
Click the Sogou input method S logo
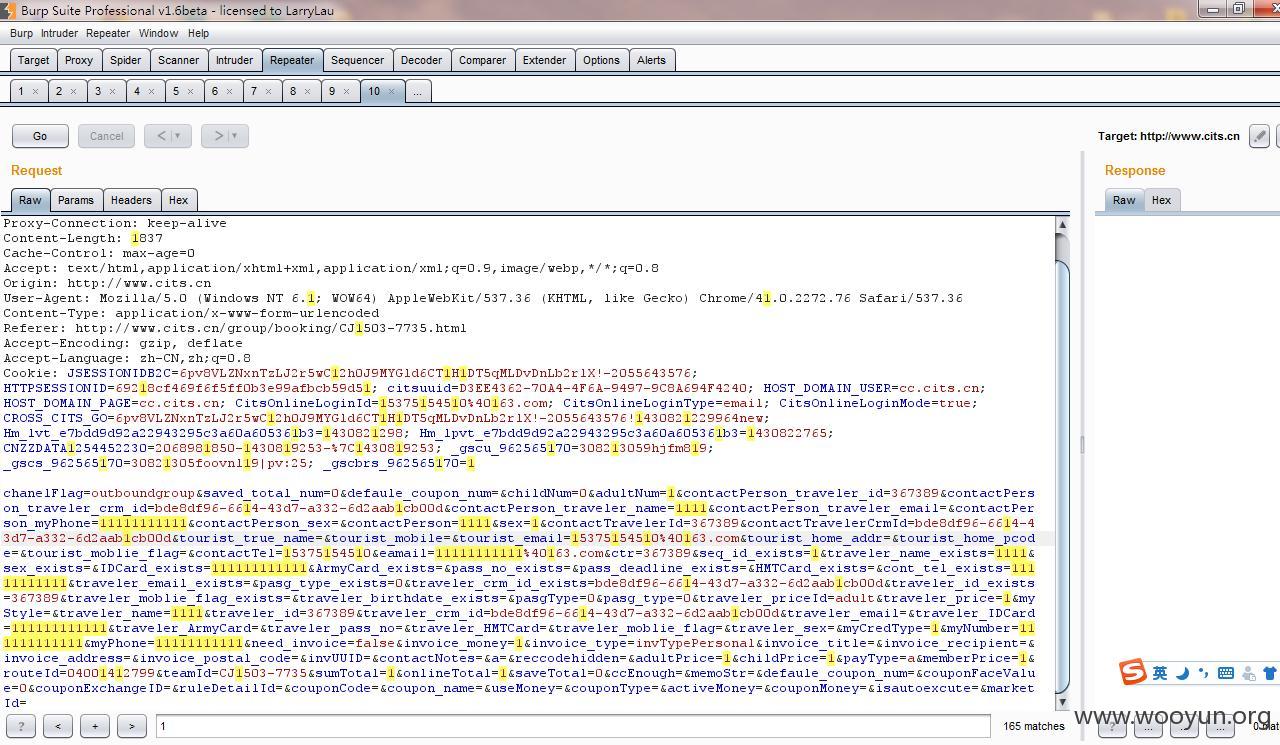1133,672
